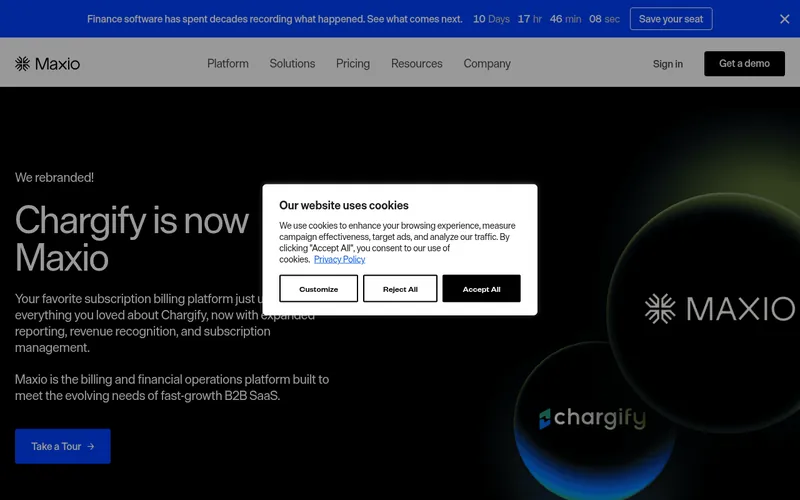Click the Take a Tour button
The height and width of the screenshot is (500, 800).
[63, 446]
